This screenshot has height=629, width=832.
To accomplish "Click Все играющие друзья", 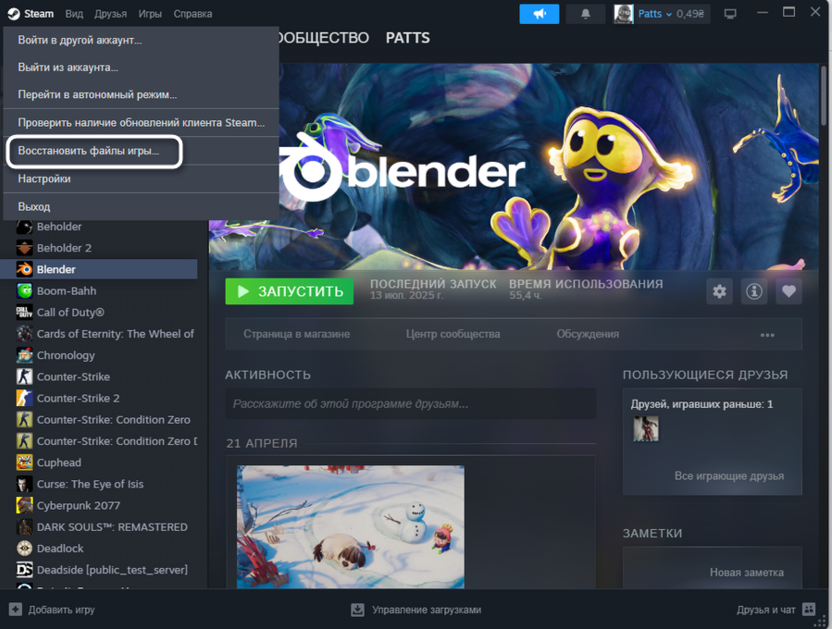I will point(729,476).
